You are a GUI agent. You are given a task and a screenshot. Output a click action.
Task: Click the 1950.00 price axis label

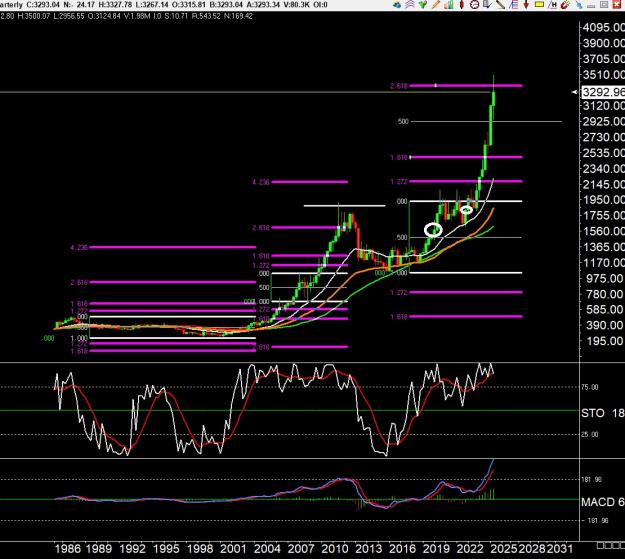(603, 200)
